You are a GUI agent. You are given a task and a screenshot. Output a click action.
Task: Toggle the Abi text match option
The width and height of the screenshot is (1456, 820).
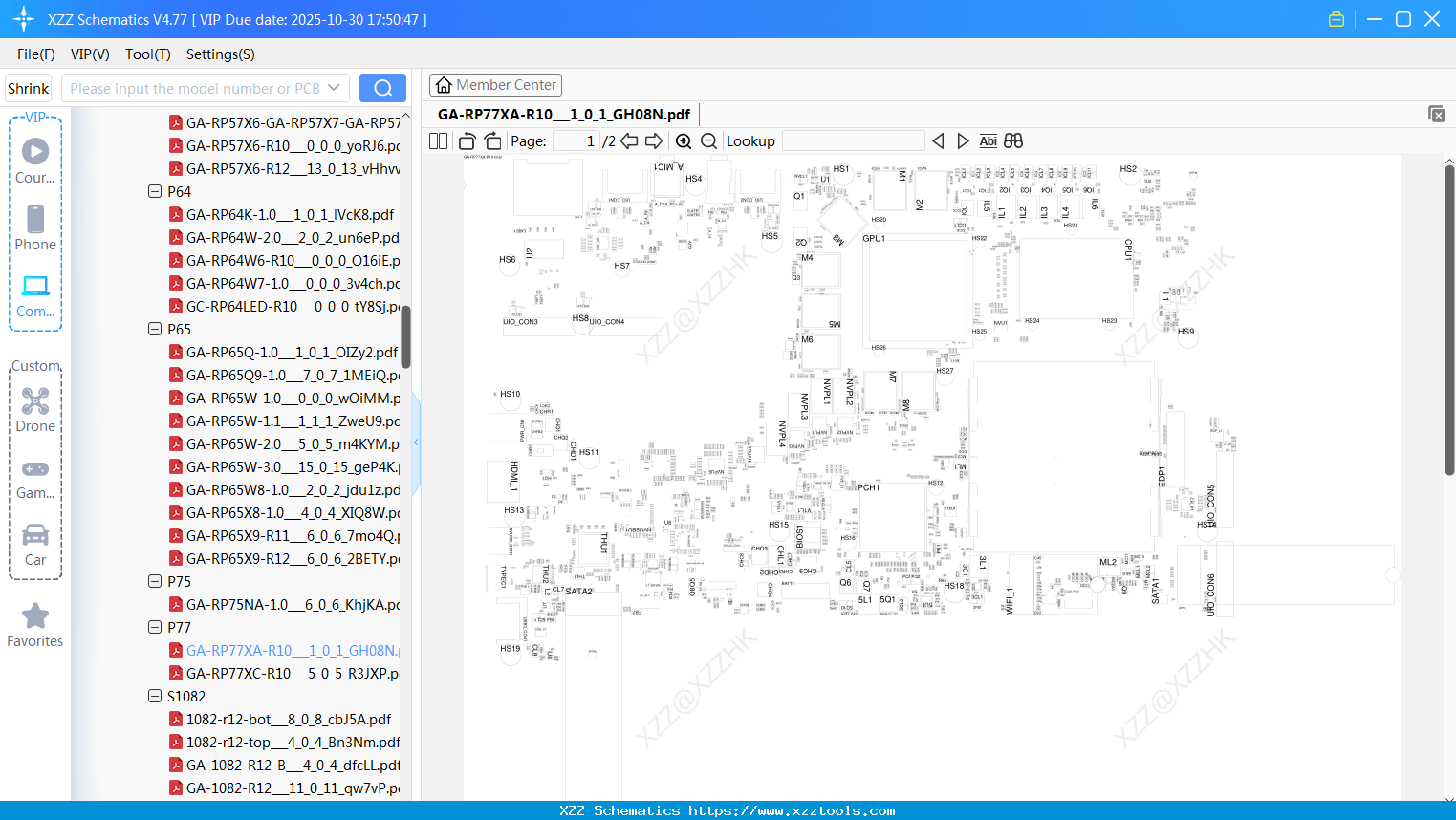(988, 140)
